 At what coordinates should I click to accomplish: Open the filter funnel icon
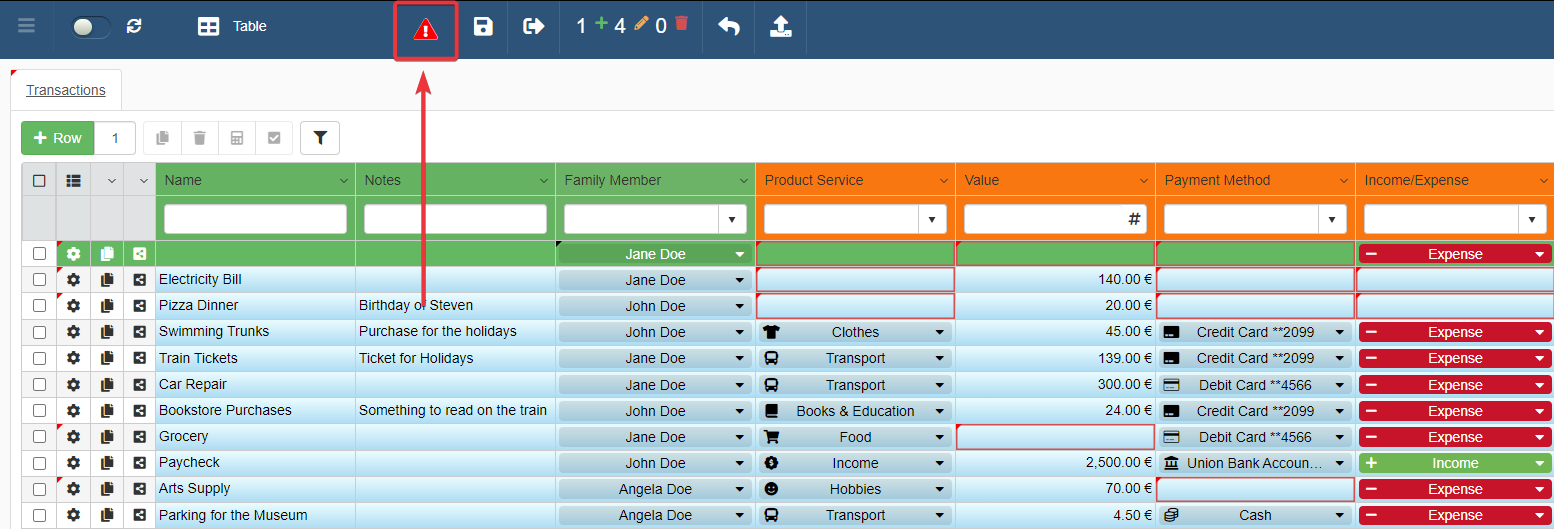(320, 138)
